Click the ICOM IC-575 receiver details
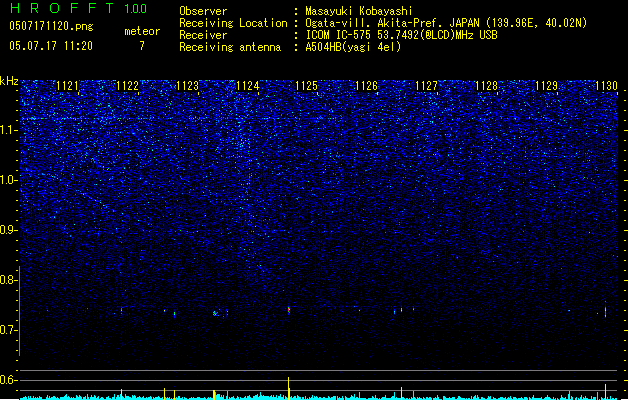Viewport: 629px width, 400px height. click(x=402, y=35)
